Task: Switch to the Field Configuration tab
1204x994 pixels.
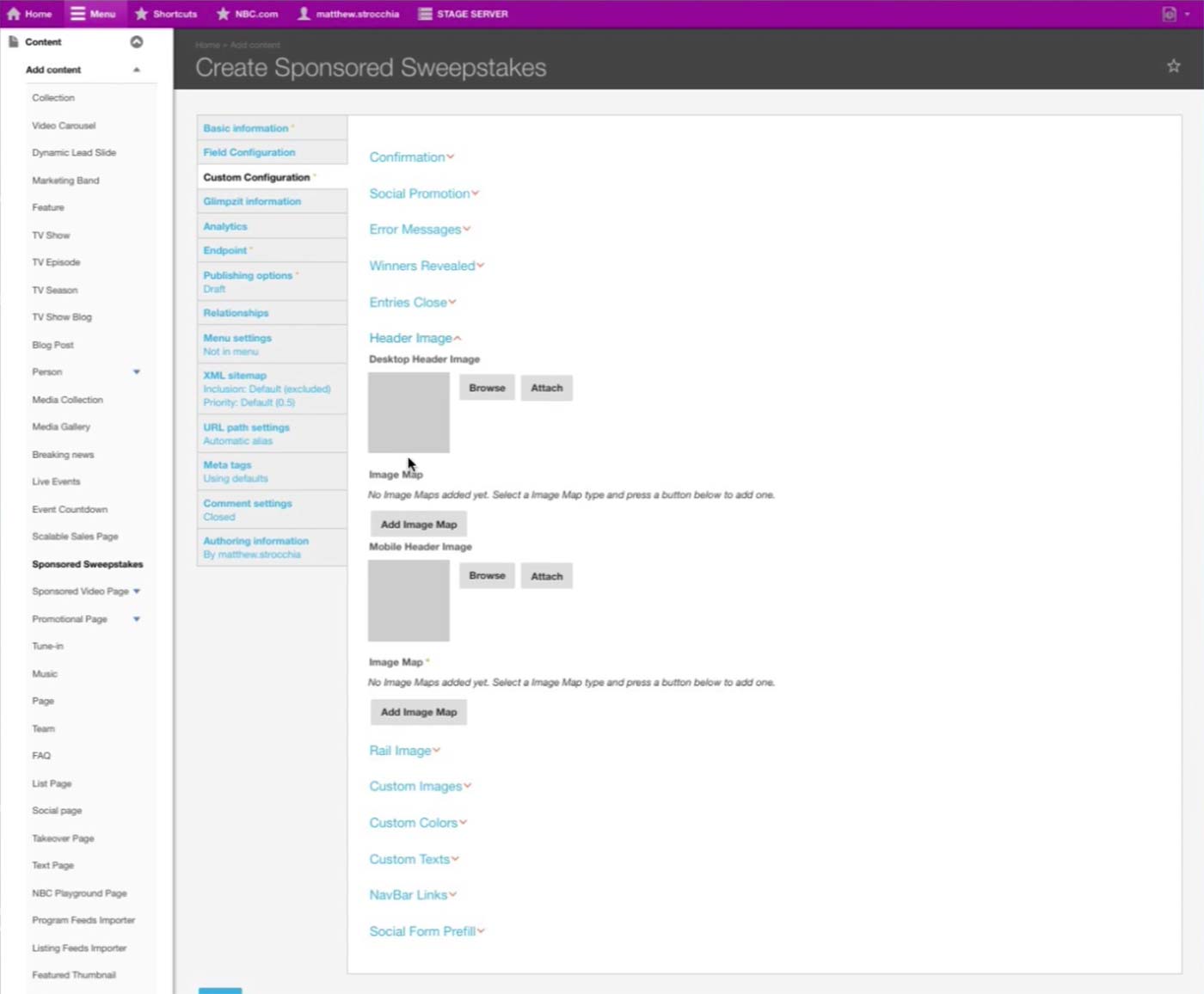Action: coord(249,152)
